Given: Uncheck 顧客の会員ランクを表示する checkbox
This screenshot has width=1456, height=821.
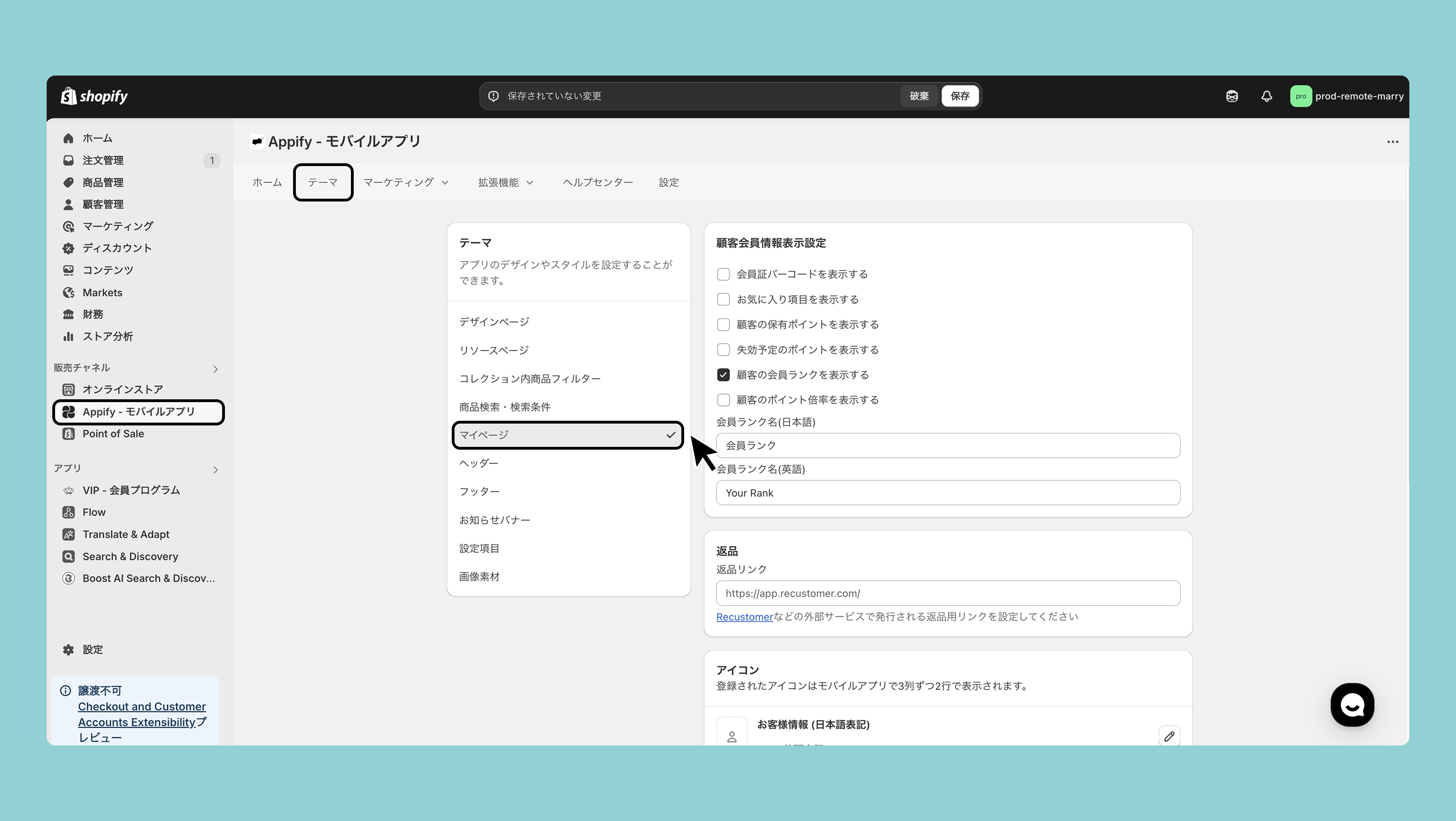Looking at the screenshot, I should (723, 375).
